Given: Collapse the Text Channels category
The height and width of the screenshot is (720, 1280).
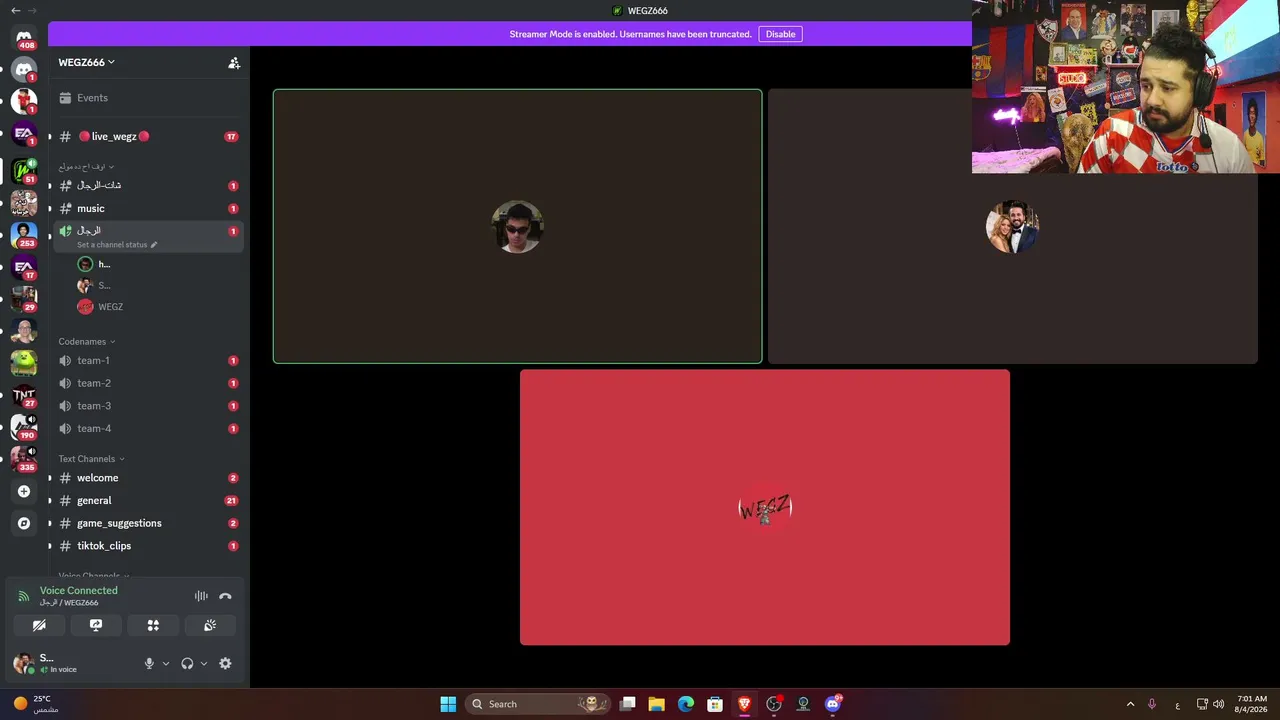Looking at the screenshot, I should click(x=91, y=459).
